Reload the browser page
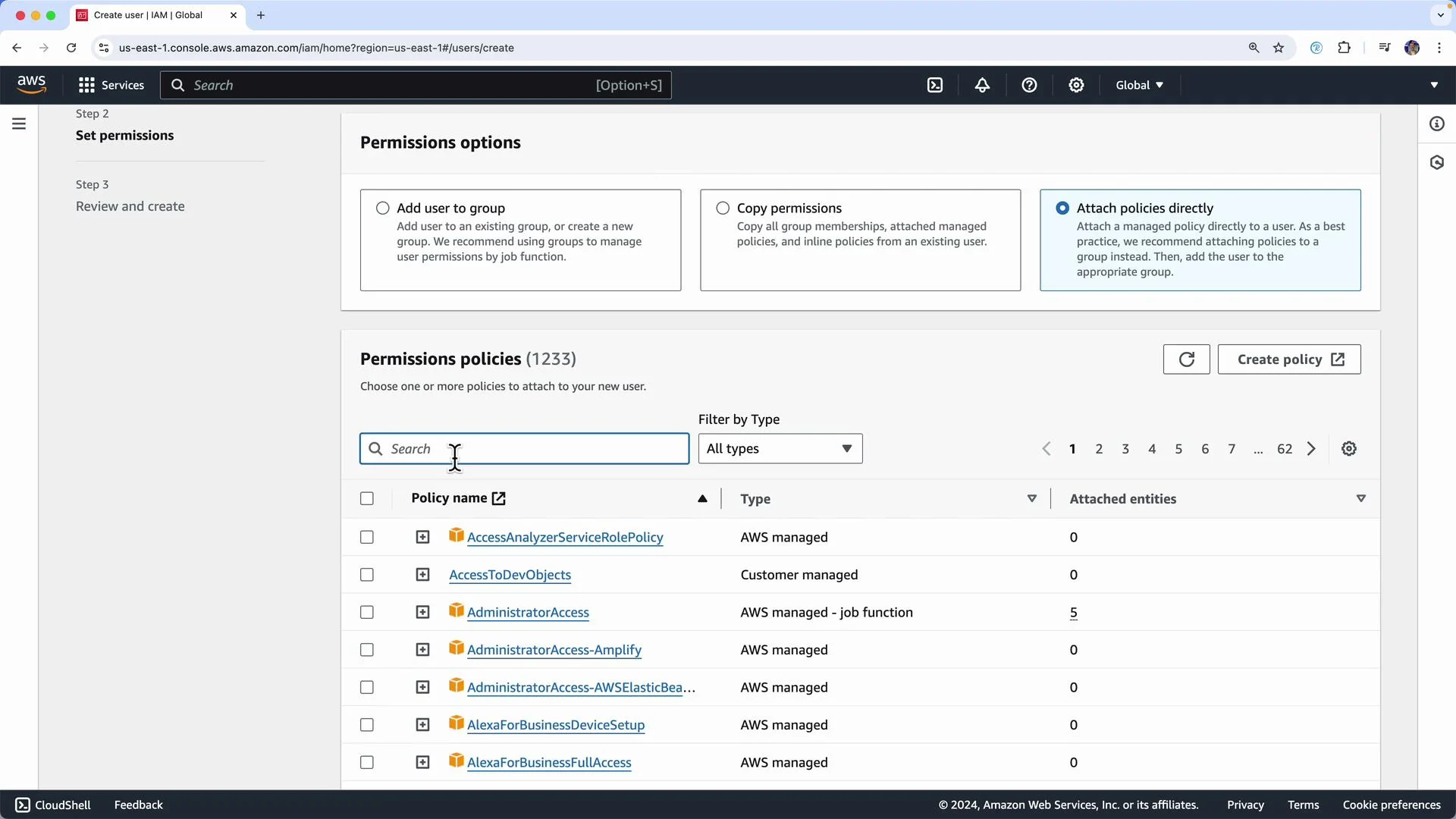Screen dimensions: 1456x819 tap(71, 48)
